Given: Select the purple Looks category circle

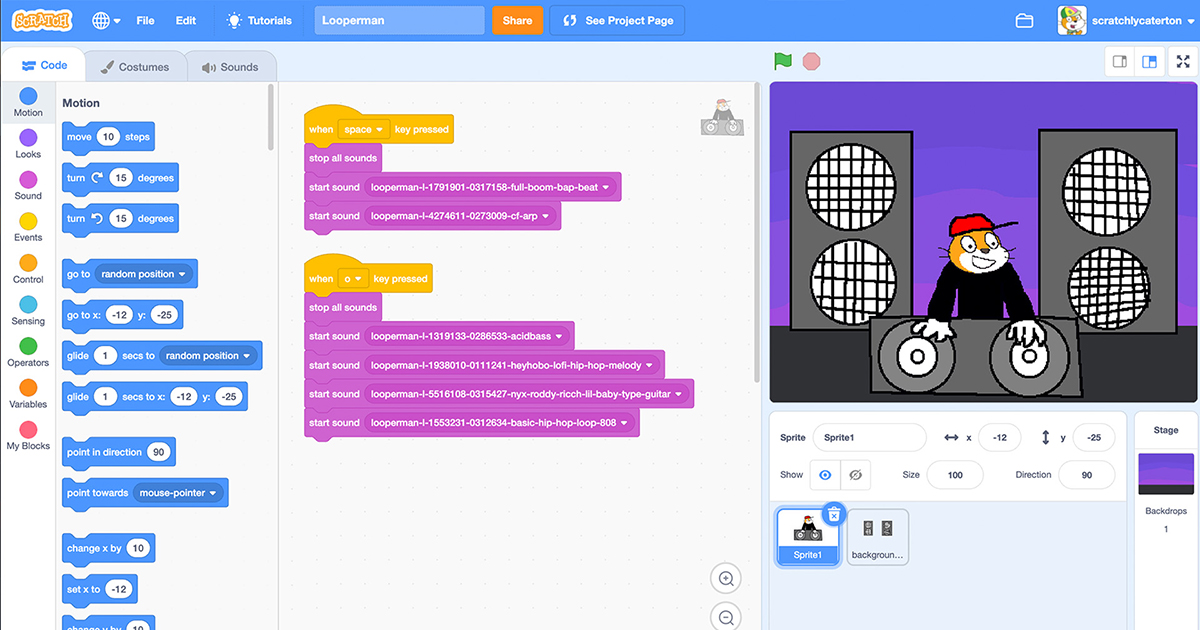Looking at the screenshot, I should coord(28,137).
